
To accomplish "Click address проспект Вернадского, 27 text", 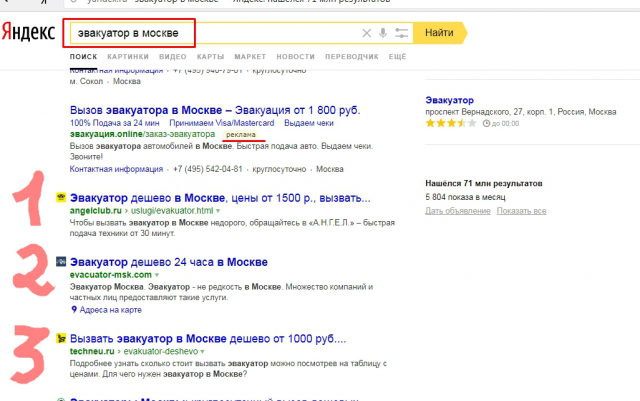I will (521, 112).
